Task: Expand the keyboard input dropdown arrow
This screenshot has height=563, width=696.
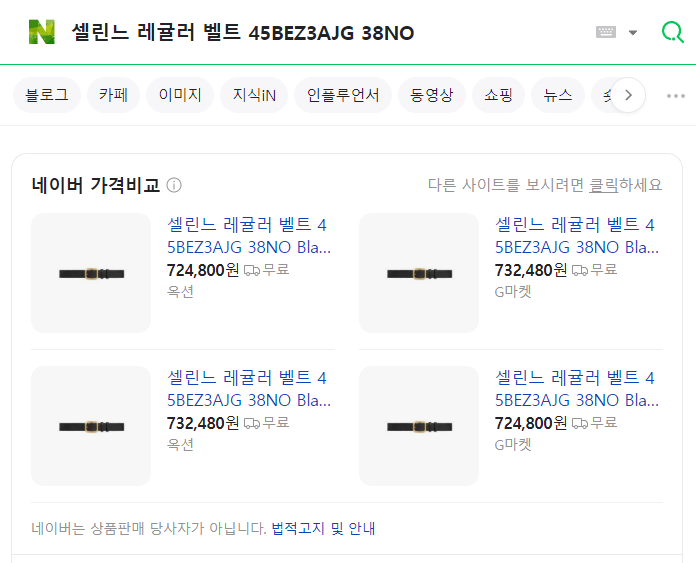Action: pyautogui.click(x=632, y=32)
